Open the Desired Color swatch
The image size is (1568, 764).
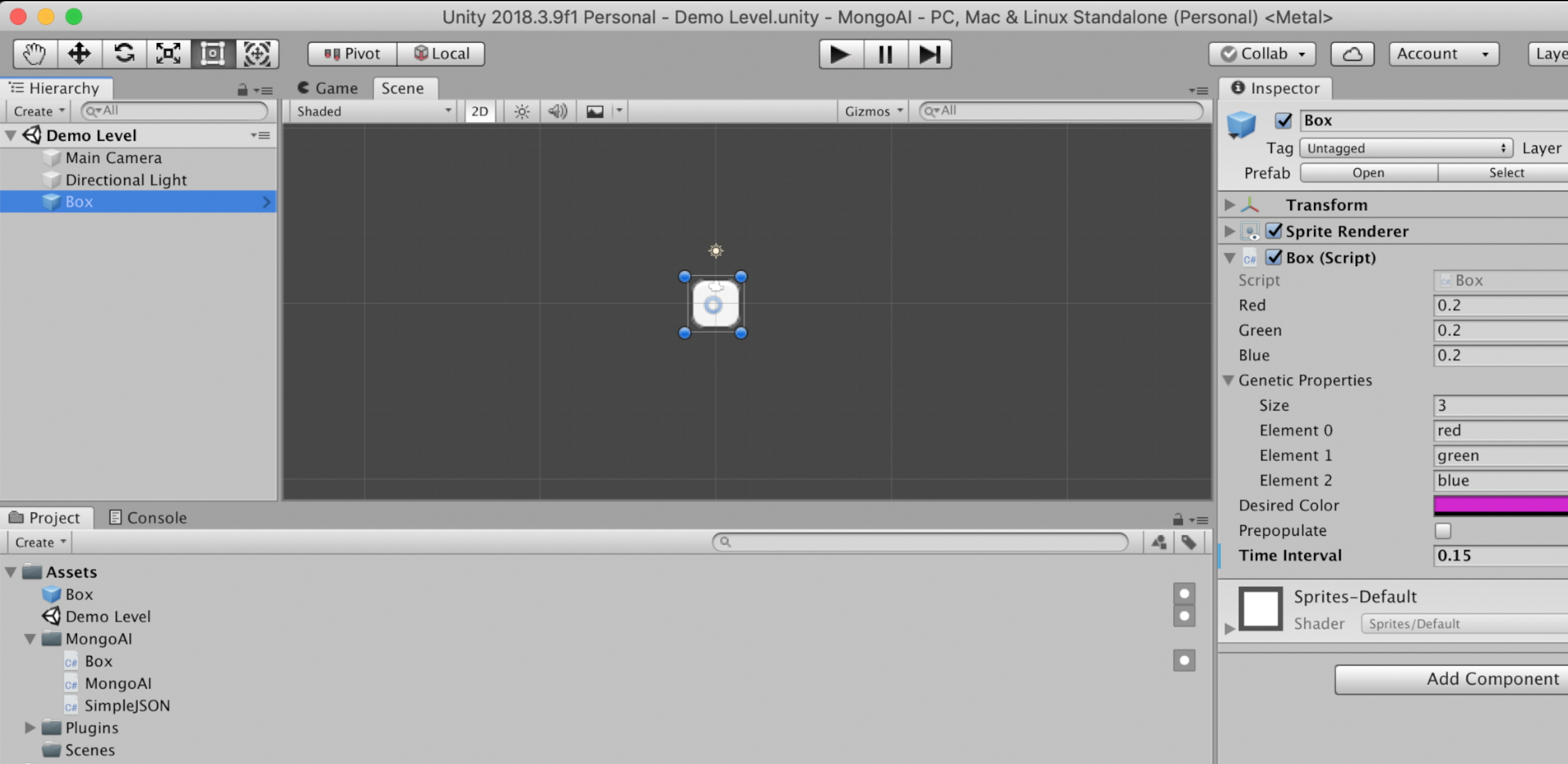tap(1499, 505)
